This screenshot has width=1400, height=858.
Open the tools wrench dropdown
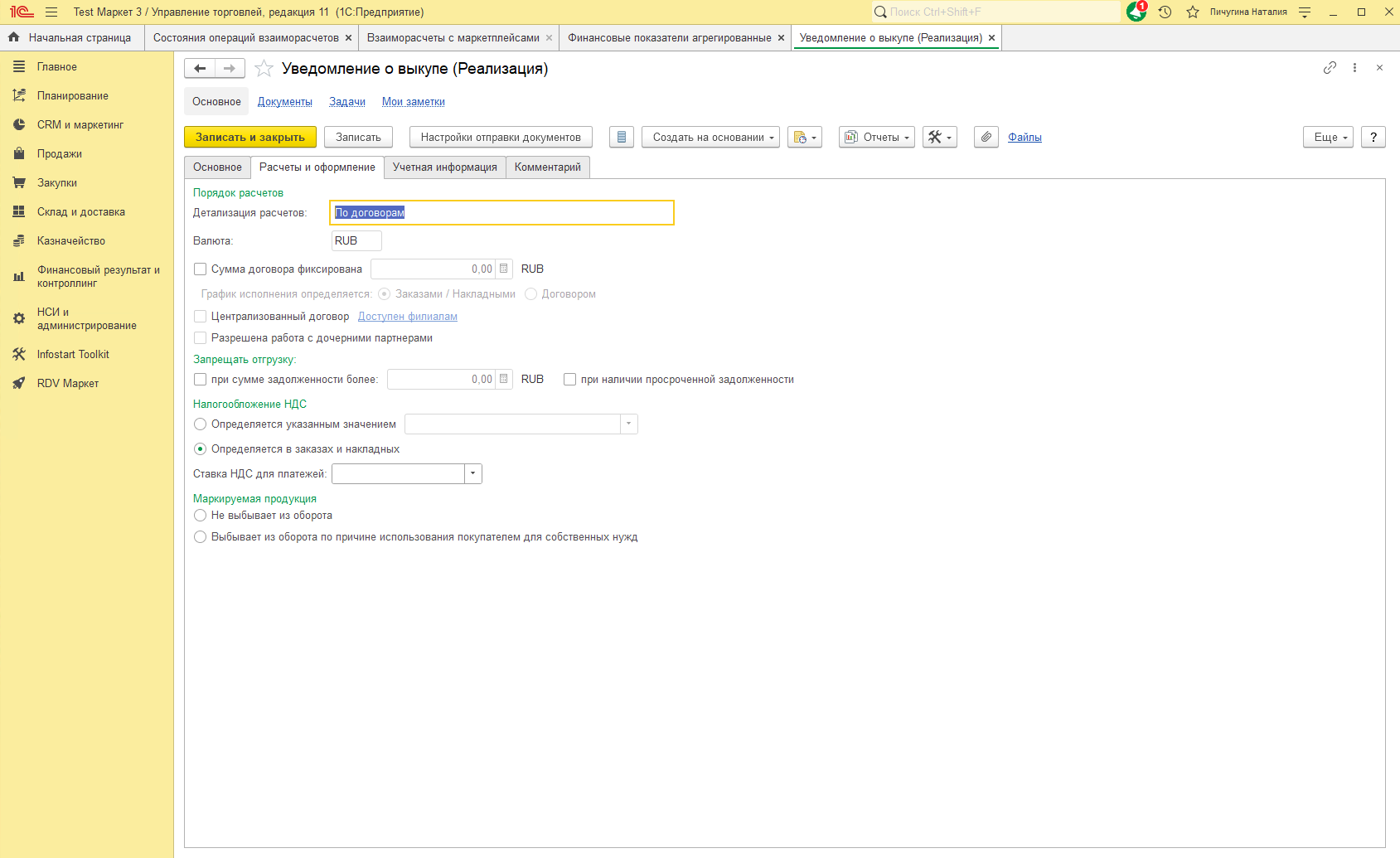[940, 138]
